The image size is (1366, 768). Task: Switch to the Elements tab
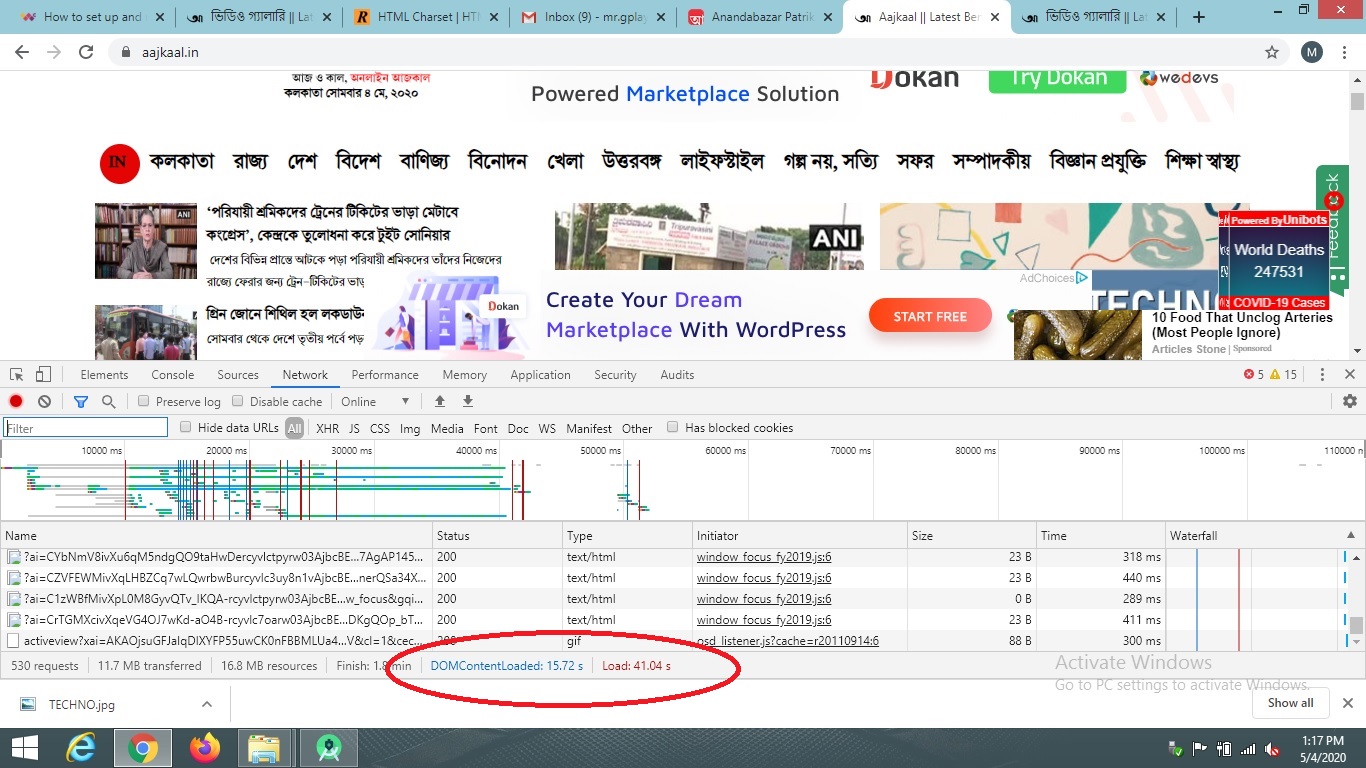click(x=104, y=375)
